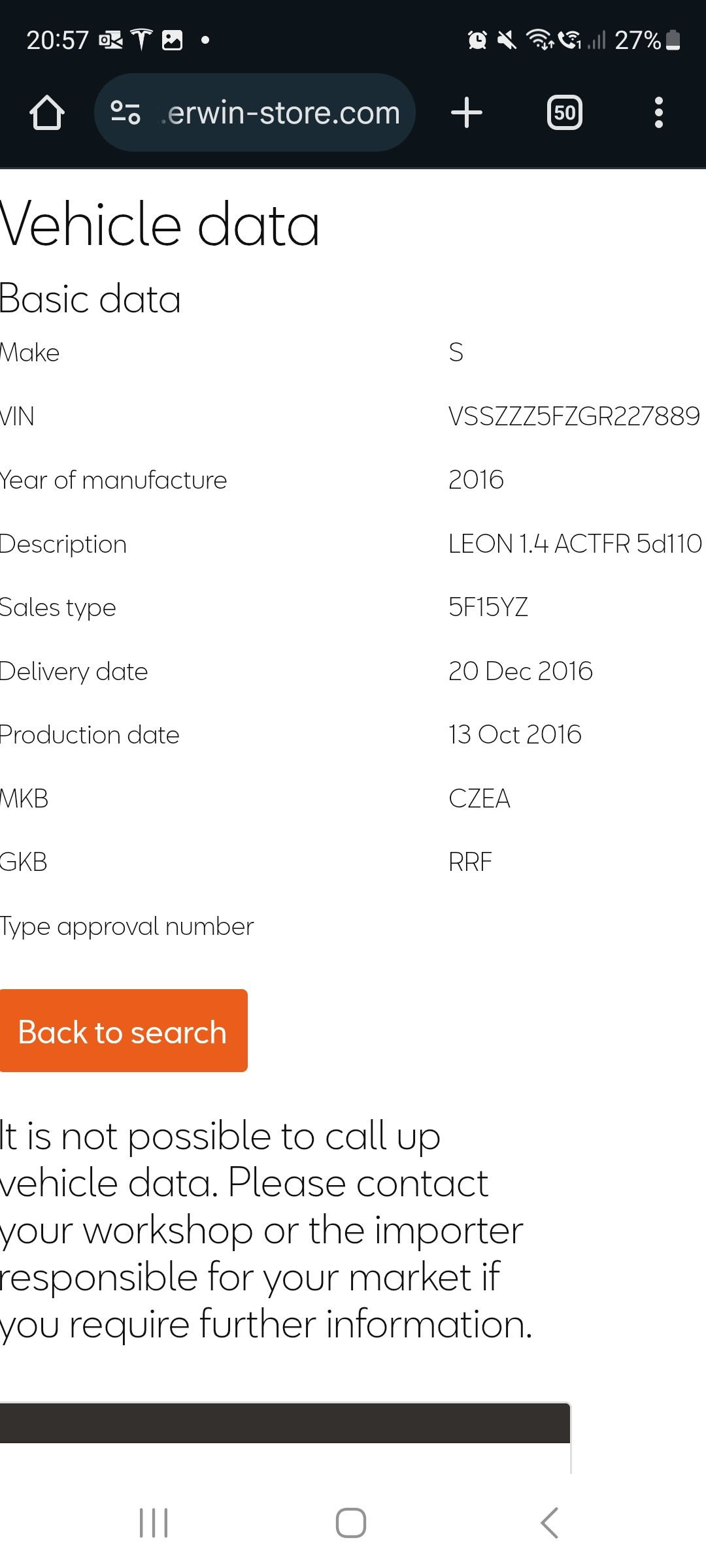Open the three-dot browser menu
706x1568 pixels.
pos(658,112)
